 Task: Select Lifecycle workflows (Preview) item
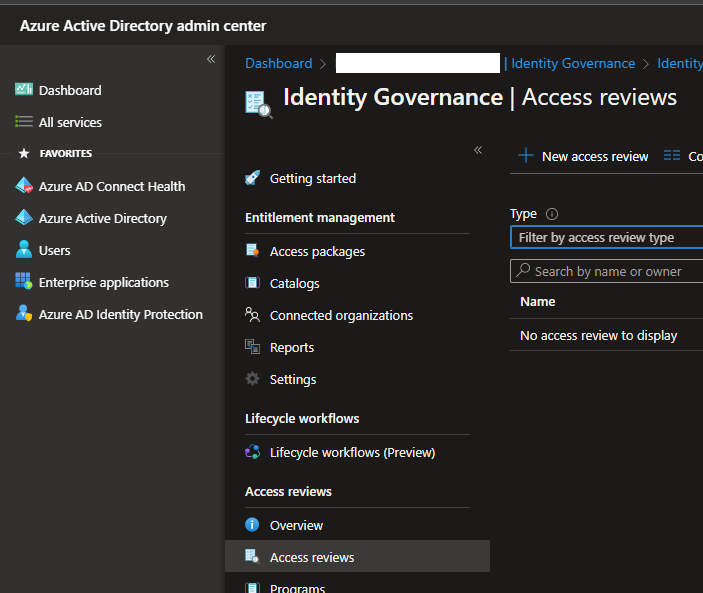point(352,452)
